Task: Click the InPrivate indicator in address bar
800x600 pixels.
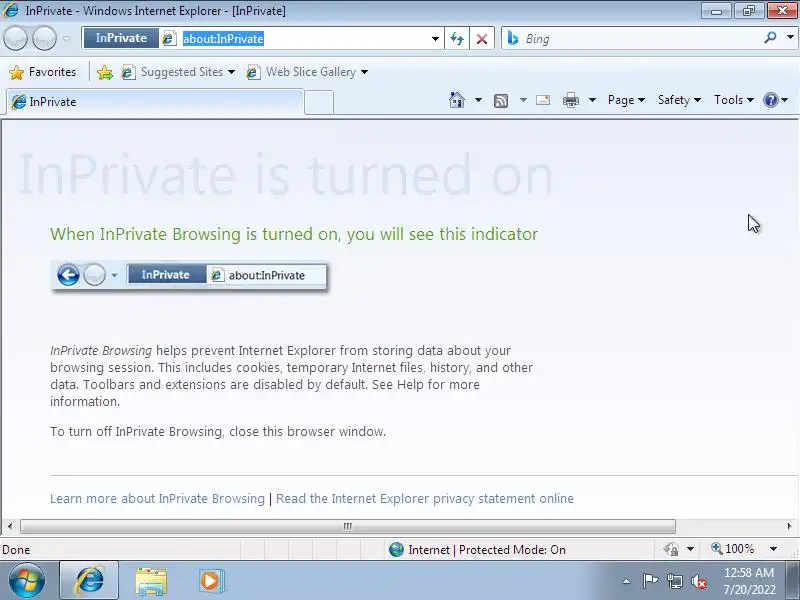Action: (x=121, y=38)
